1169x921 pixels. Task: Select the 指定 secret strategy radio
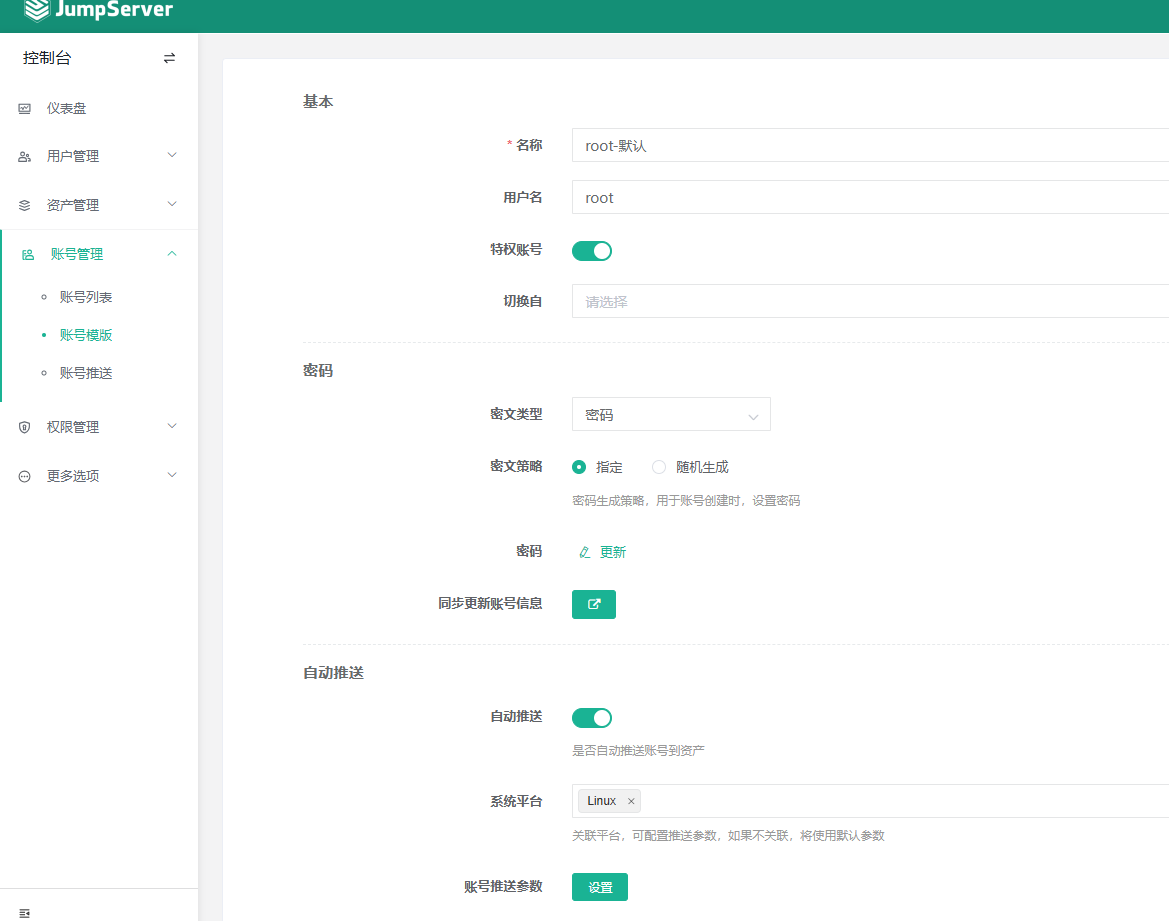point(579,468)
